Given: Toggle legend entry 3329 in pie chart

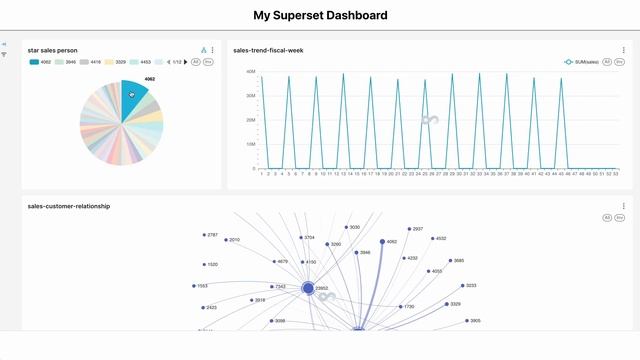Looking at the screenshot, I should [115, 62].
